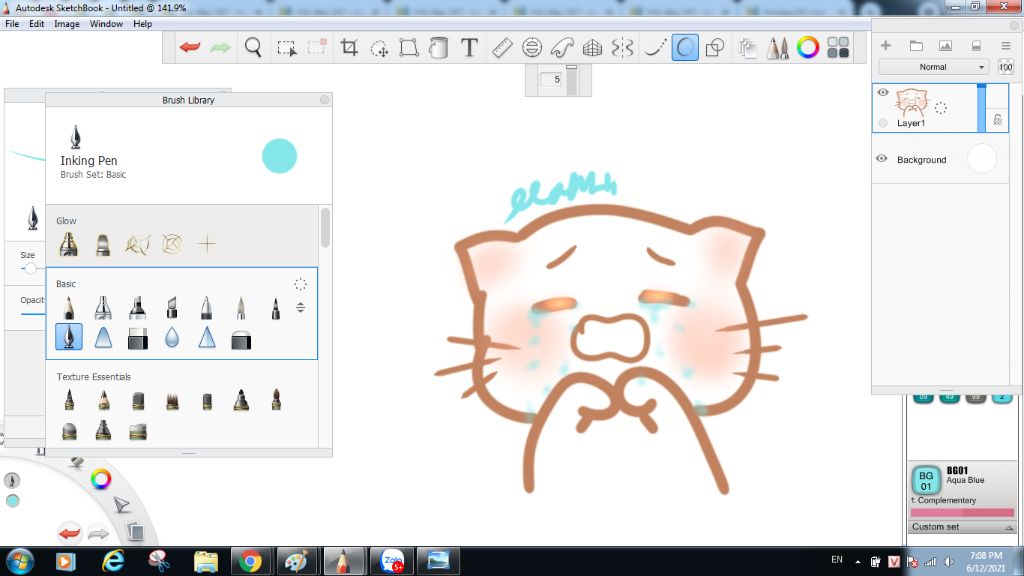Select the Airbrush in Basic set
1024x576 pixels.
tap(103, 308)
